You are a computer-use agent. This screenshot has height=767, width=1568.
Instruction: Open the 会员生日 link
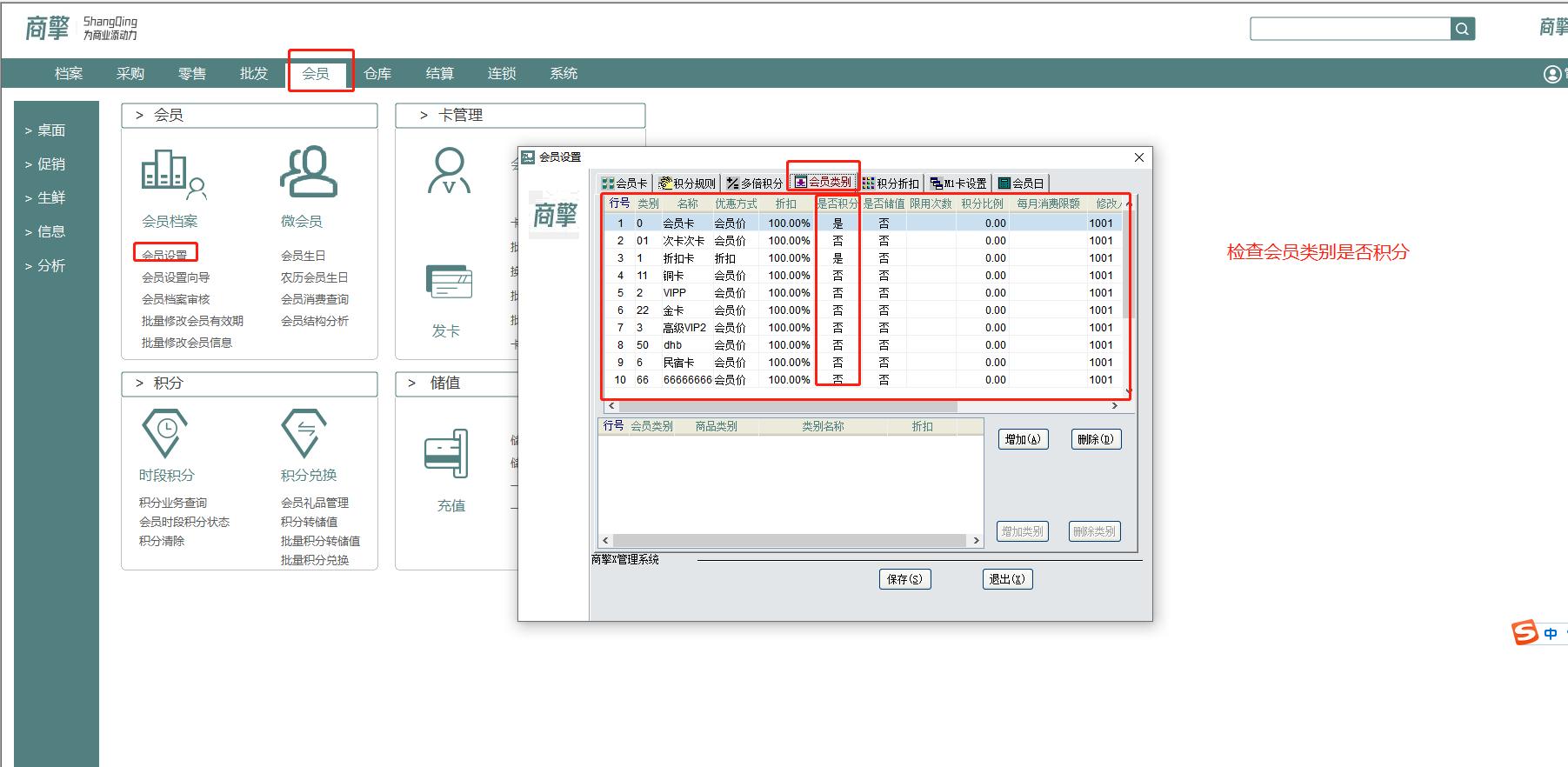(x=303, y=256)
